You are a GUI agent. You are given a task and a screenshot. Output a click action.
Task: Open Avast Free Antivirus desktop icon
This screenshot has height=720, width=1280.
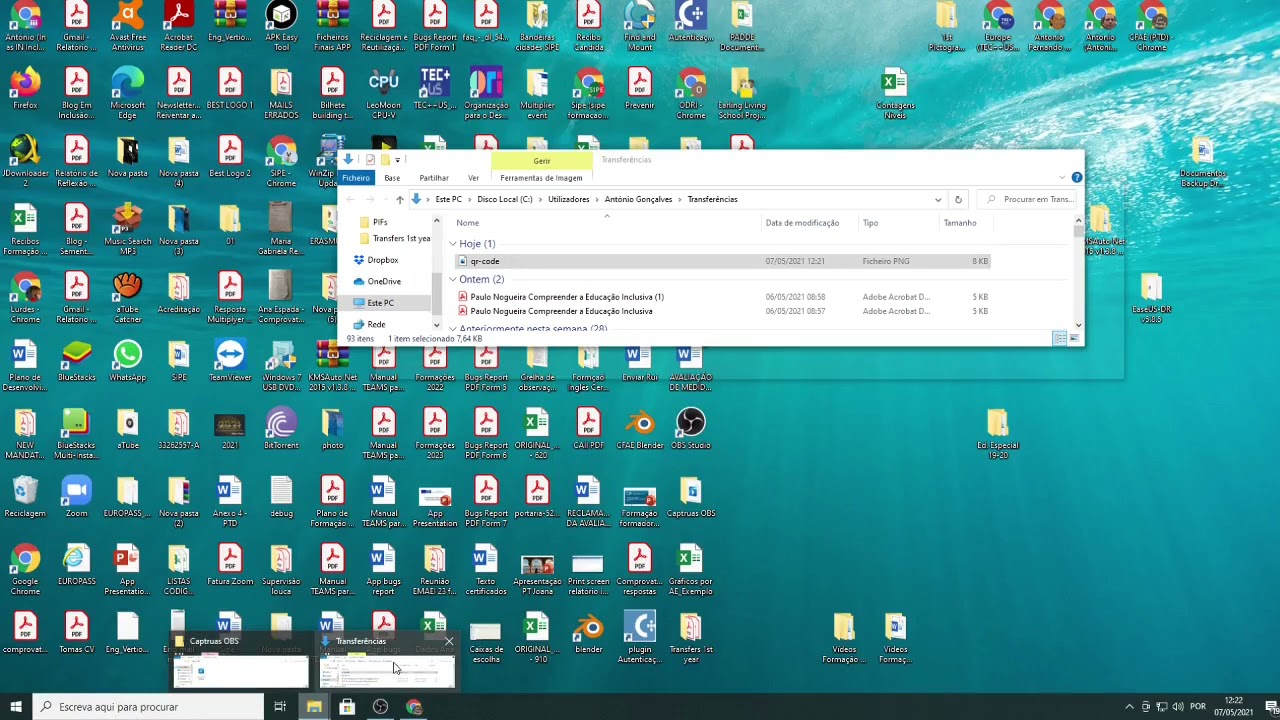coord(127,25)
